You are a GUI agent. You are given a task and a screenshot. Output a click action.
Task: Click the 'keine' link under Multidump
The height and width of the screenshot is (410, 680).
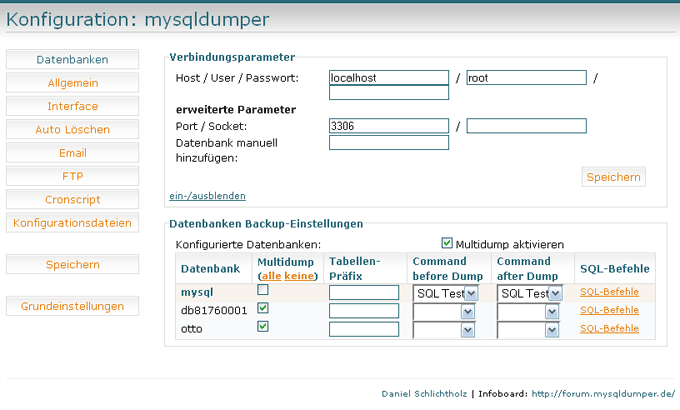(299, 276)
